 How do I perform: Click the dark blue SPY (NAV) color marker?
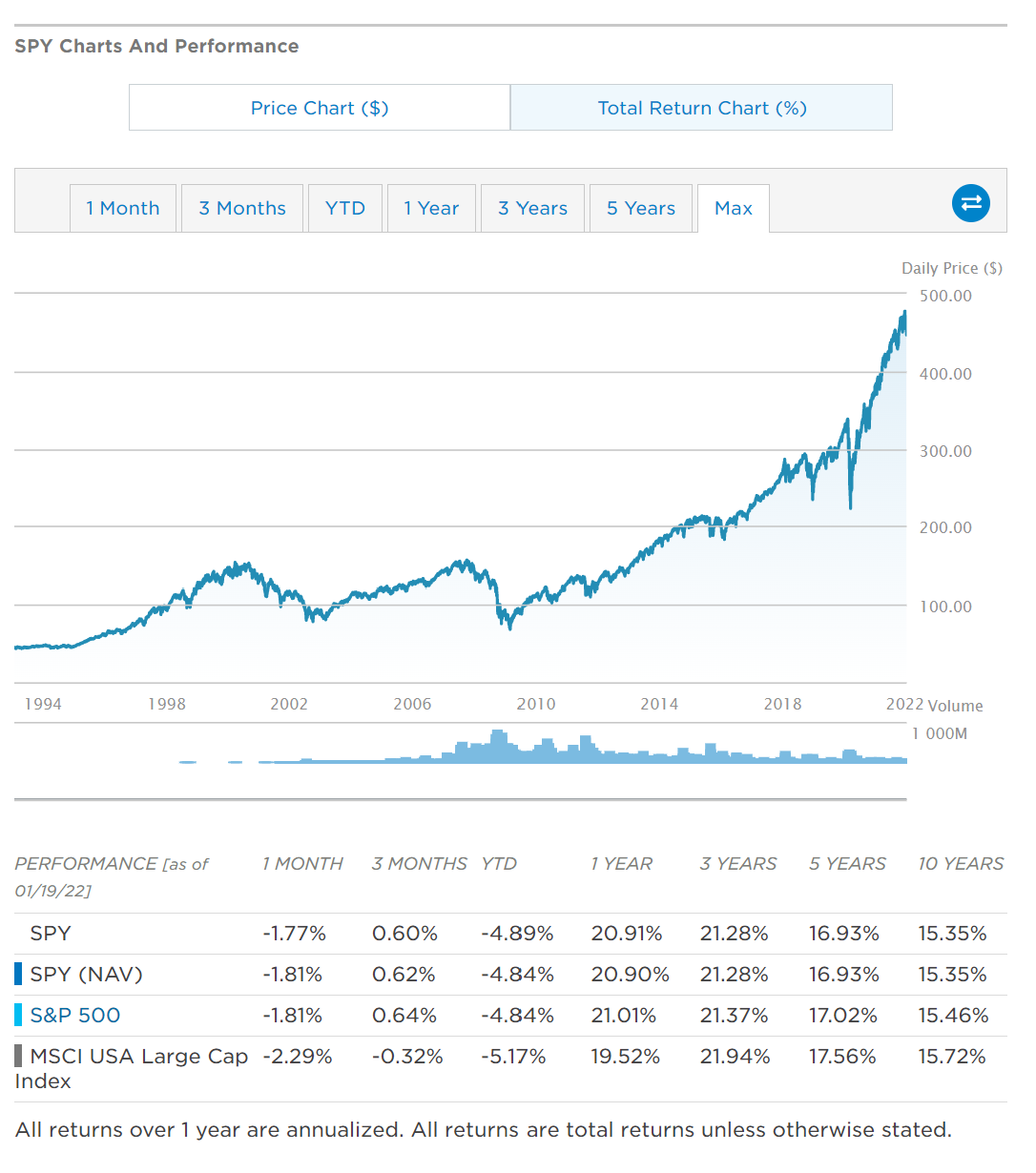point(18,975)
